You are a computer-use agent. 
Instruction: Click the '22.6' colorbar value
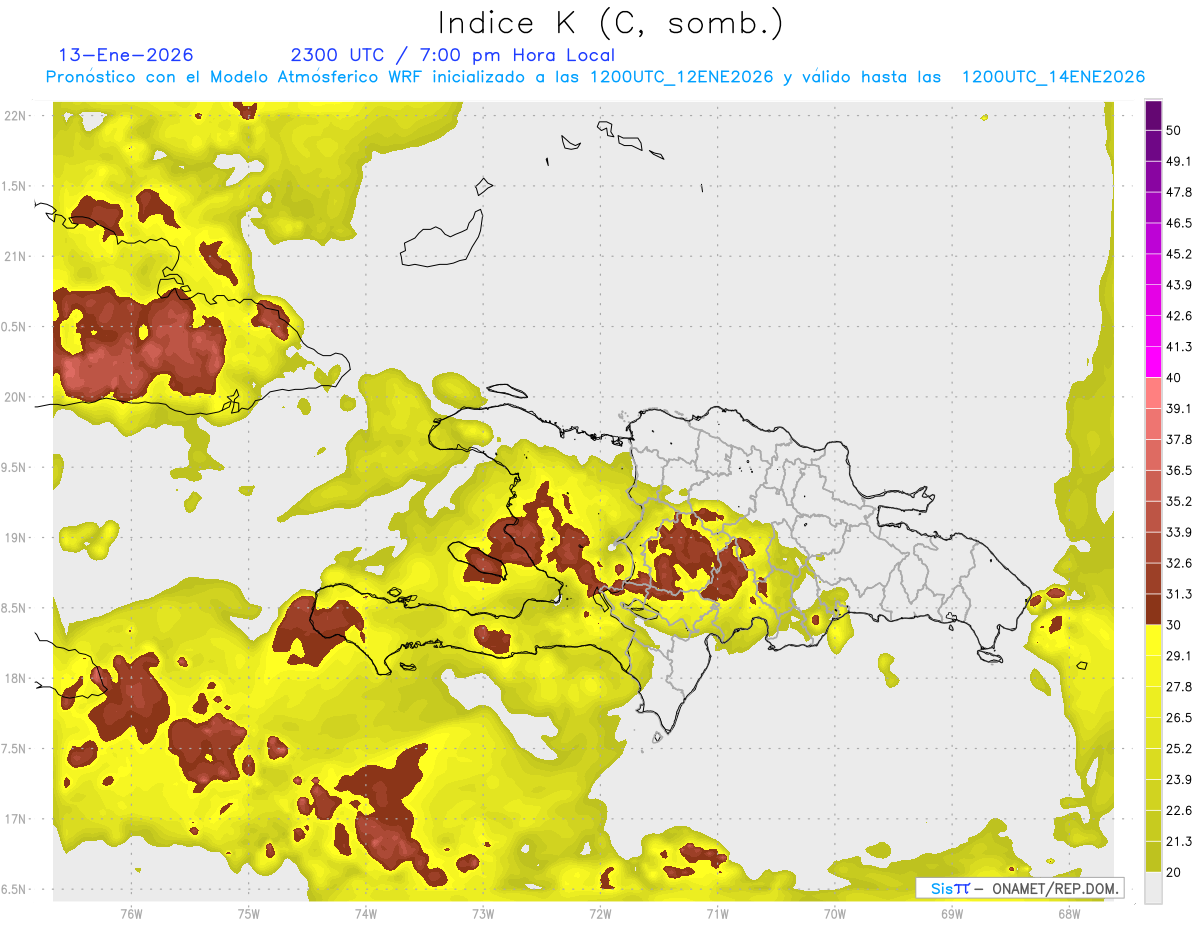point(1179,810)
